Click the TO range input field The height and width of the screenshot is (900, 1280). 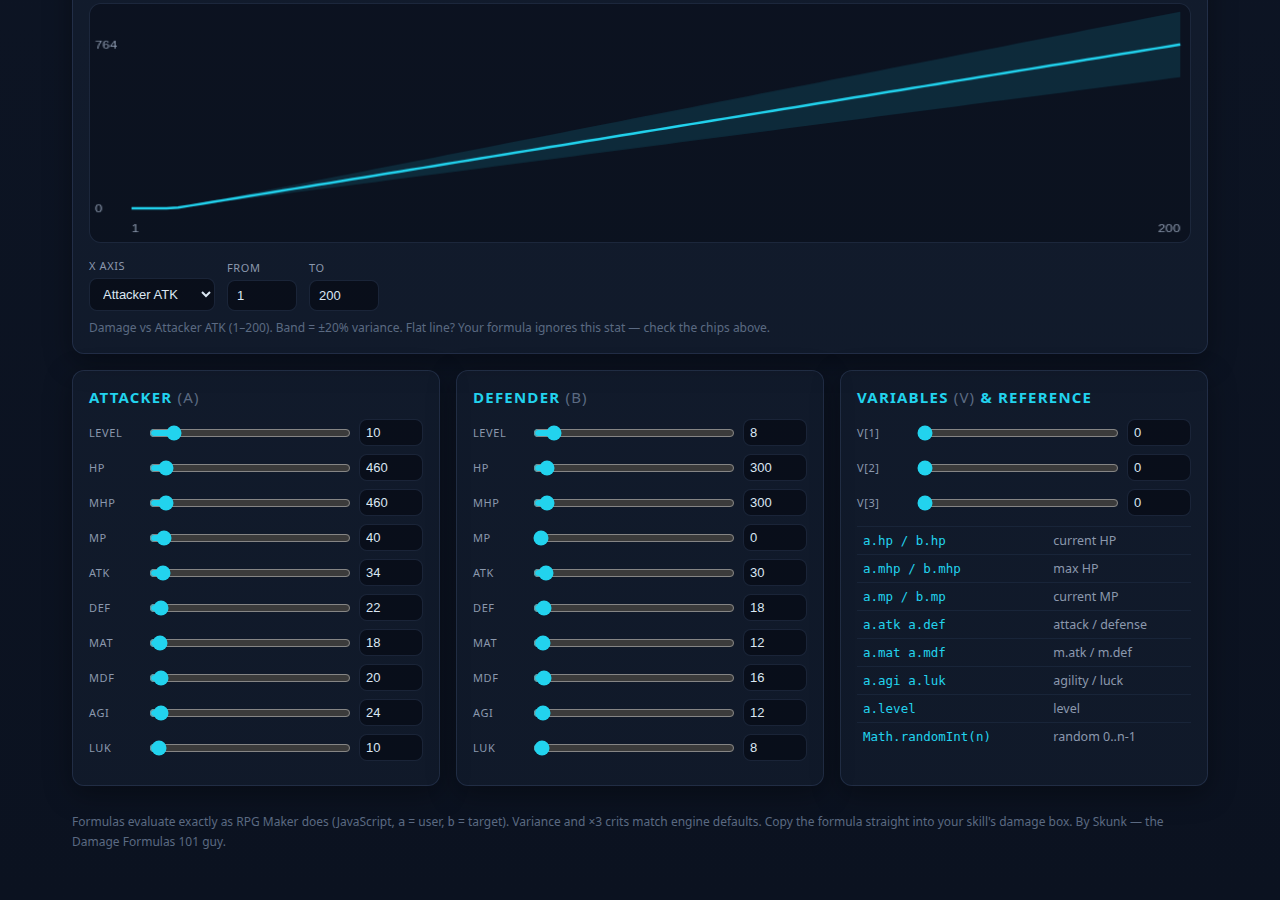coord(344,295)
